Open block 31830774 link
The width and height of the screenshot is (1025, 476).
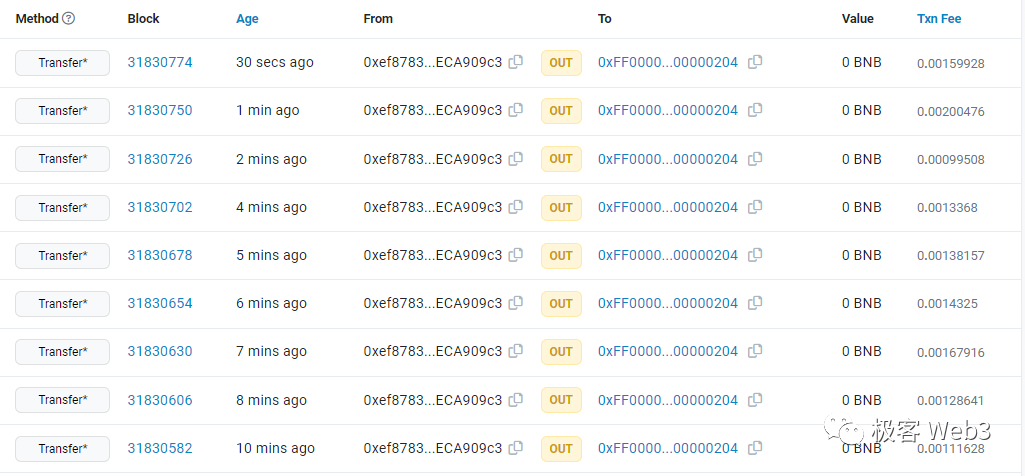pos(160,62)
